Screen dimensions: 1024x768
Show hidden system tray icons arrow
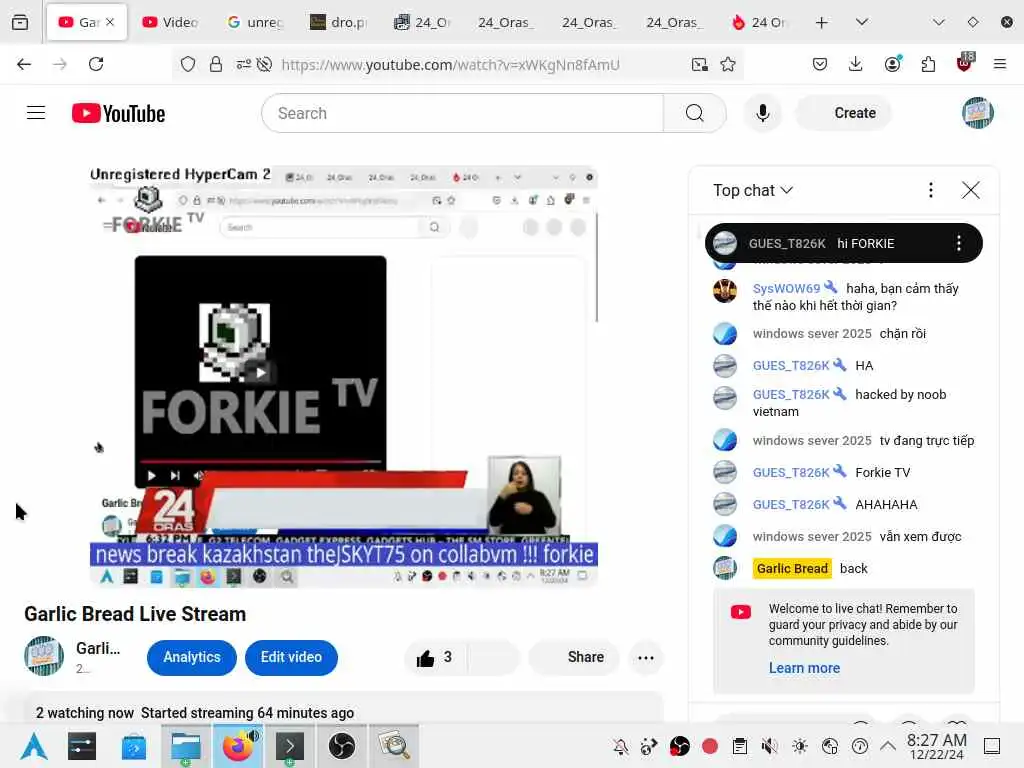[x=888, y=746]
